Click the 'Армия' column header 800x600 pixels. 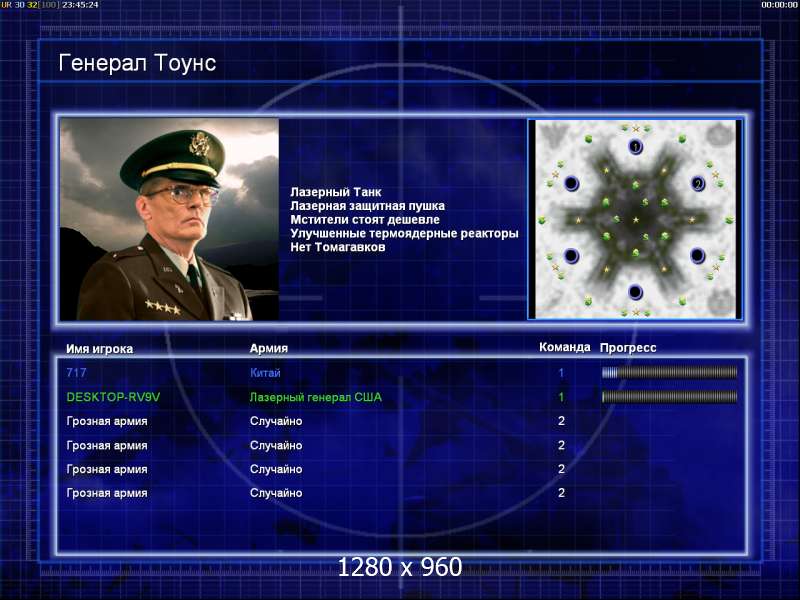tap(269, 348)
